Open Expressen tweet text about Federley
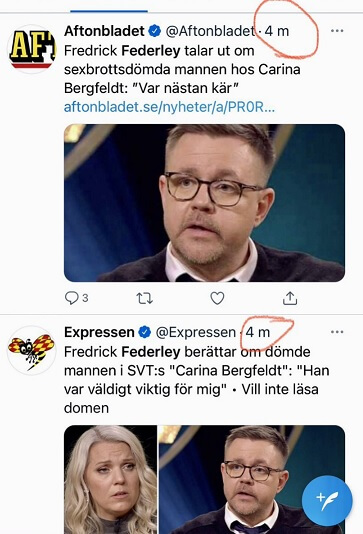The width and height of the screenshot is (363, 534). point(196,380)
